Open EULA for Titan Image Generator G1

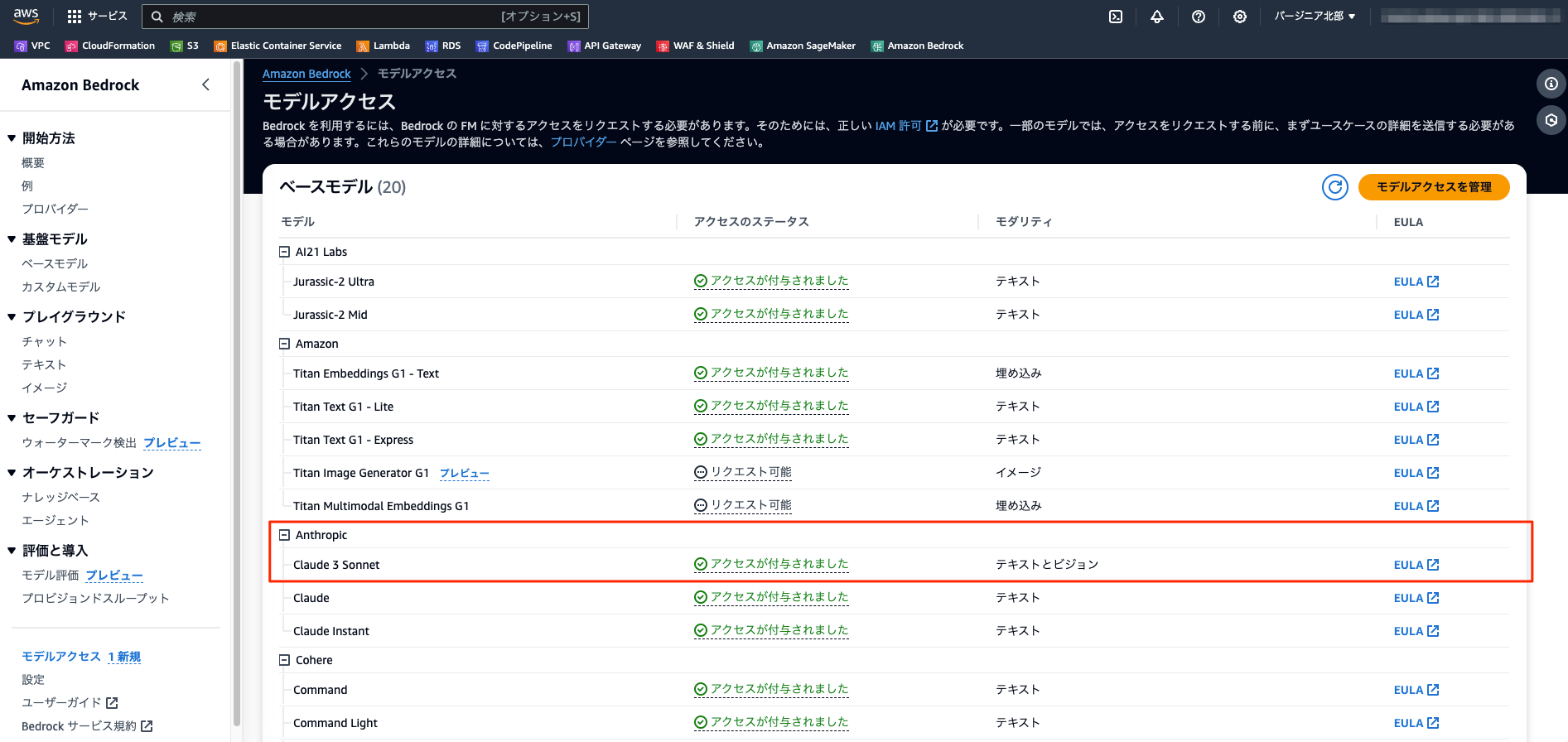tap(1416, 473)
